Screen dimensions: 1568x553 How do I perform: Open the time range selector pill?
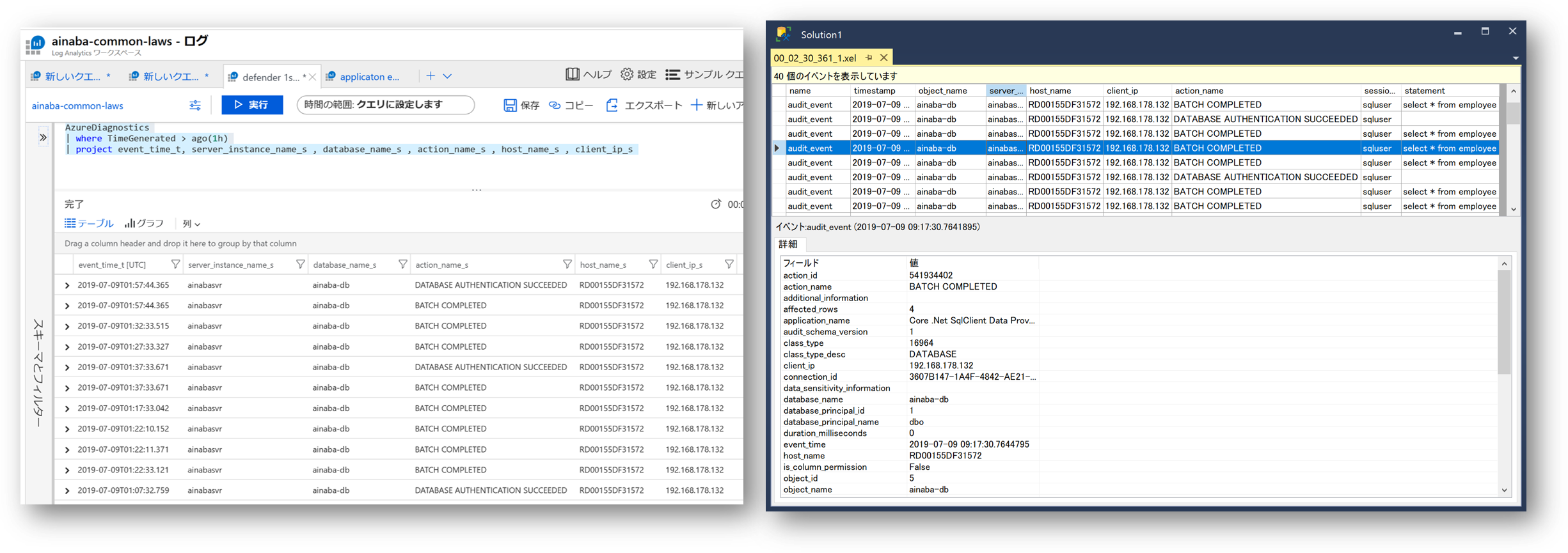(x=386, y=105)
